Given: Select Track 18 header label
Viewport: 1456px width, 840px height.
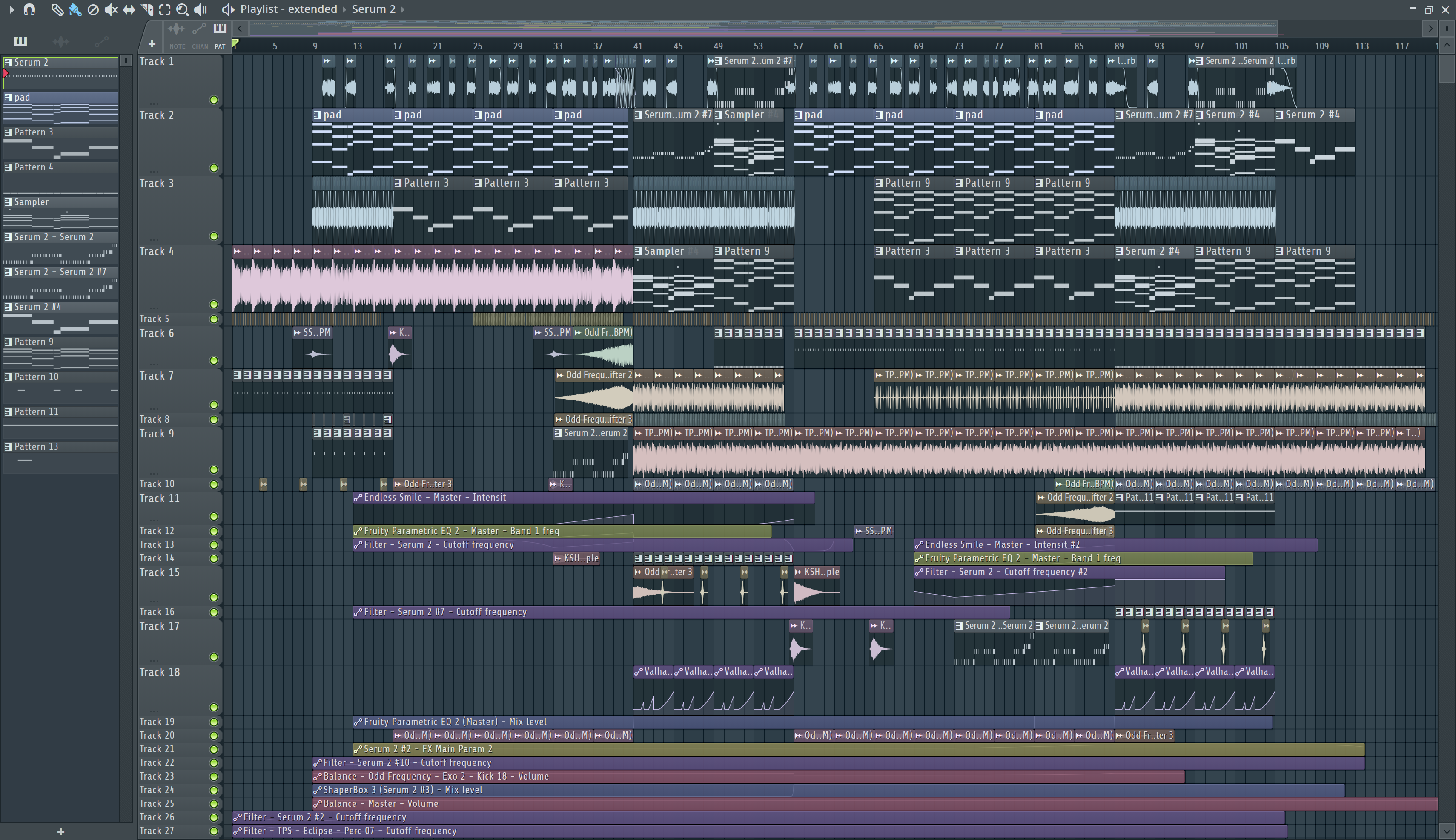Looking at the screenshot, I should 160,672.
